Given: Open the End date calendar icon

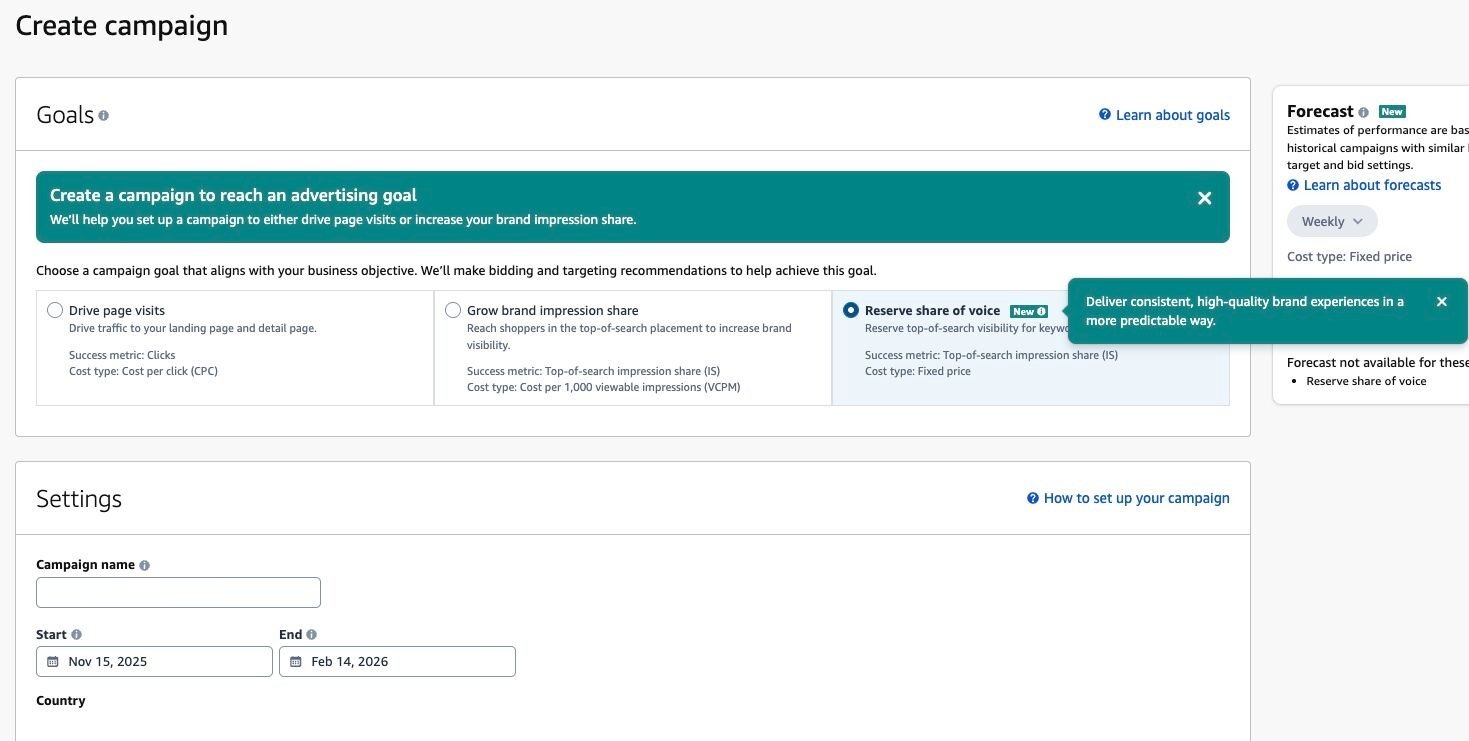Looking at the screenshot, I should 296,662.
